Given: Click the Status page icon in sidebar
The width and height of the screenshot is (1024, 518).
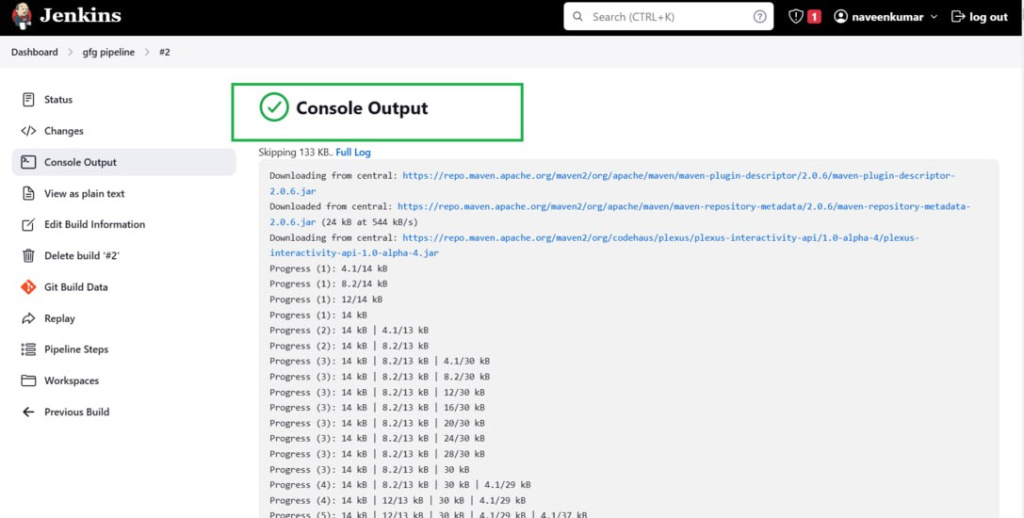Looking at the screenshot, I should 28,100.
